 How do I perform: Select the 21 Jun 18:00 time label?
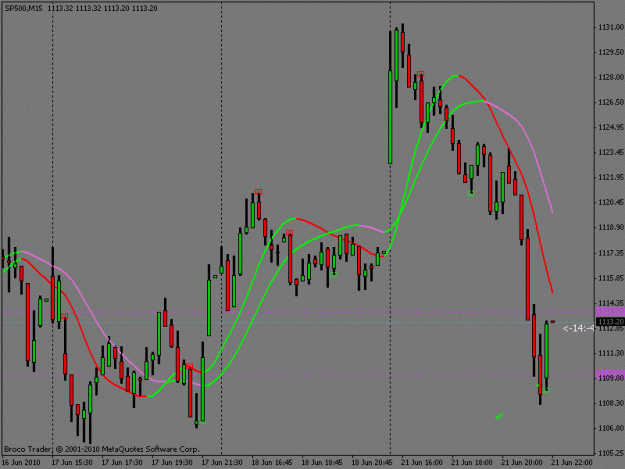click(472, 462)
